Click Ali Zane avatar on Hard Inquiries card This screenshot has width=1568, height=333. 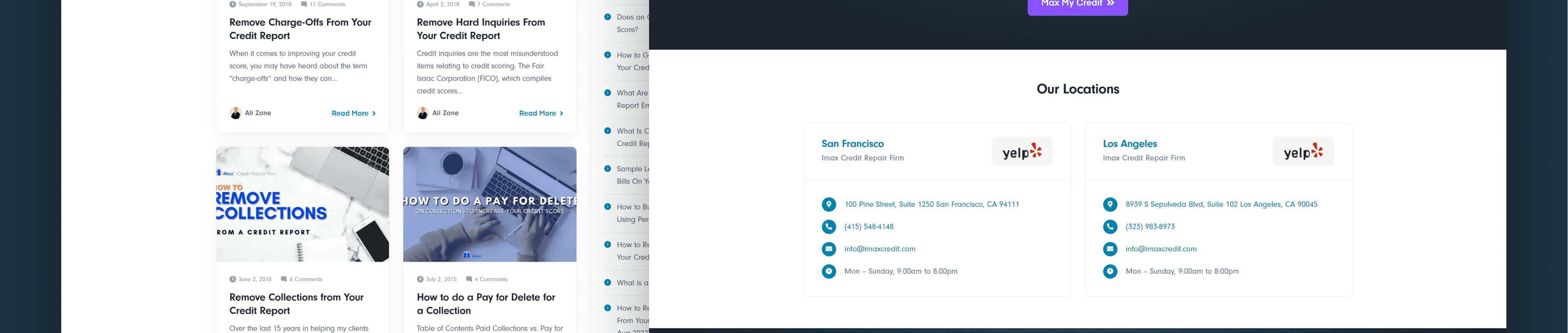tap(423, 113)
